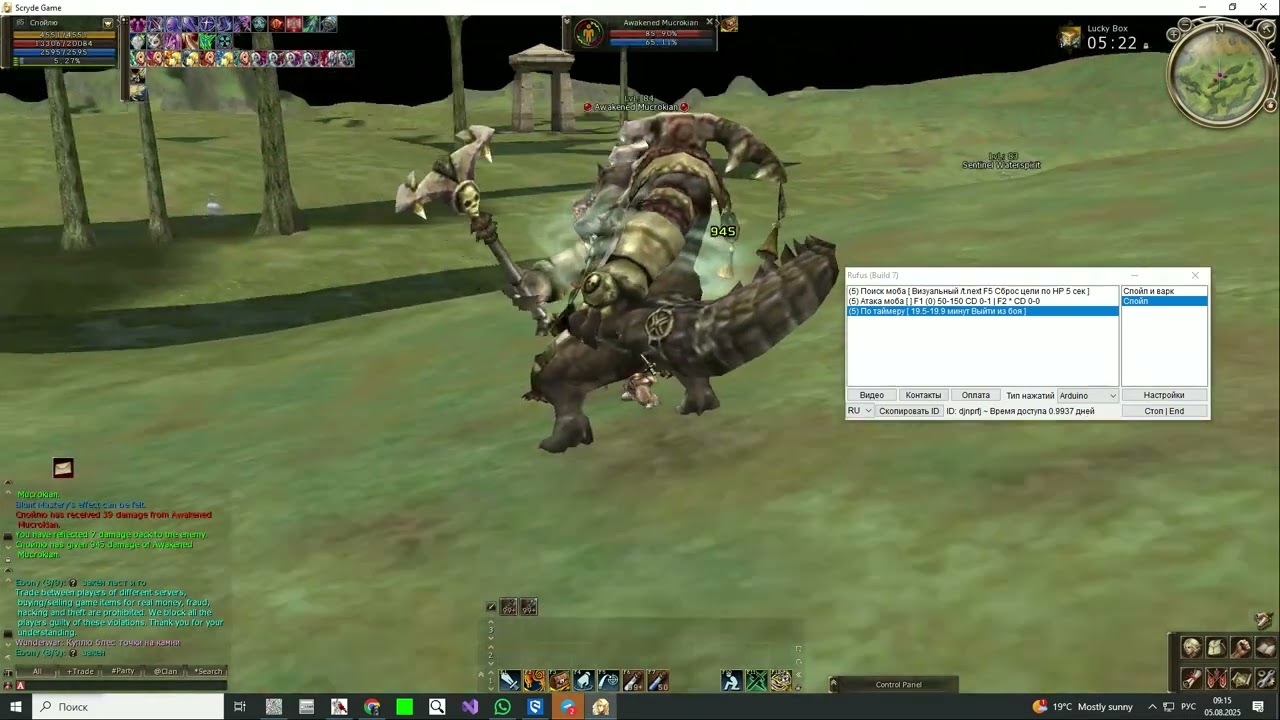Open the Scryde game taskbar icon

tap(601, 707)
